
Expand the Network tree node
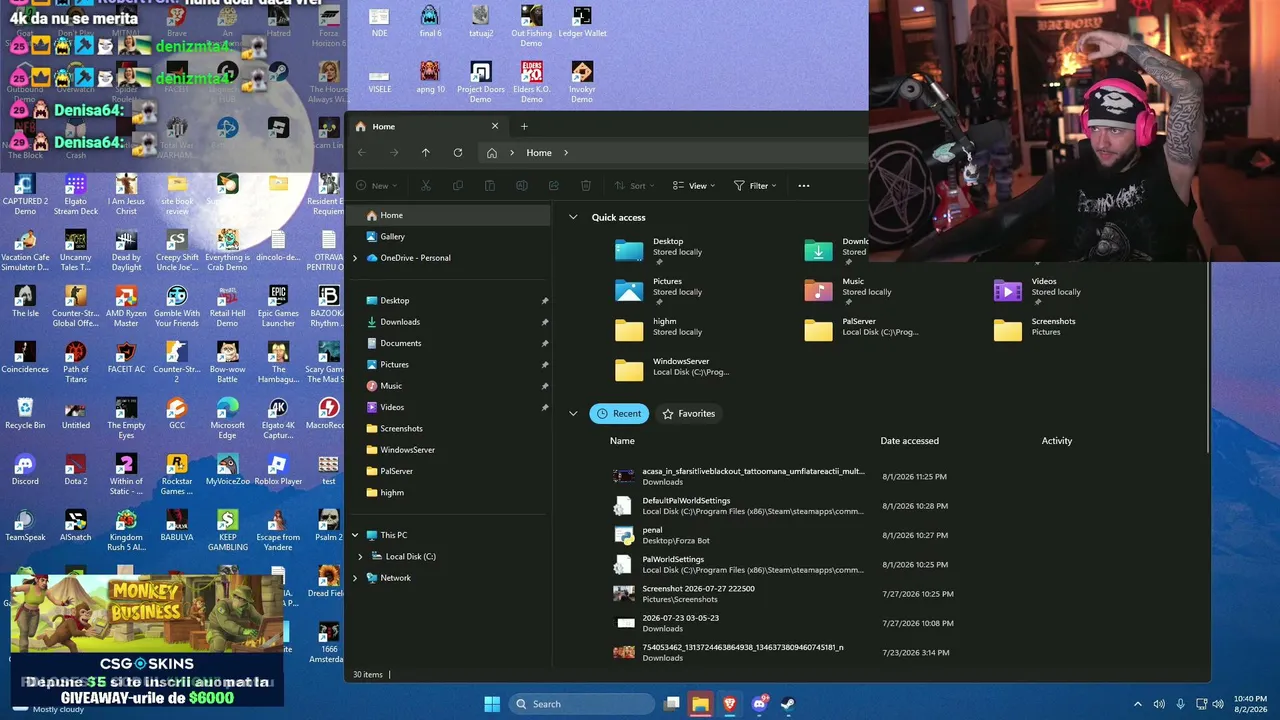(x=355, y=578)
